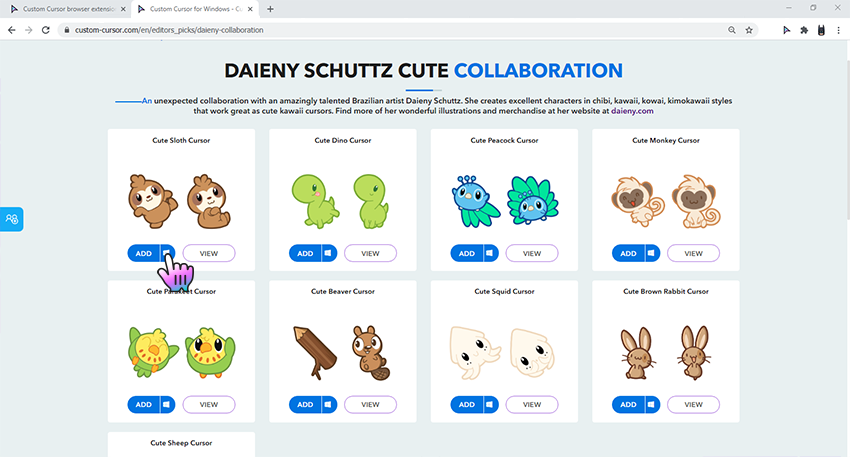850x457 pixels.
Task: Click the address bar URL
Action: 169,30
